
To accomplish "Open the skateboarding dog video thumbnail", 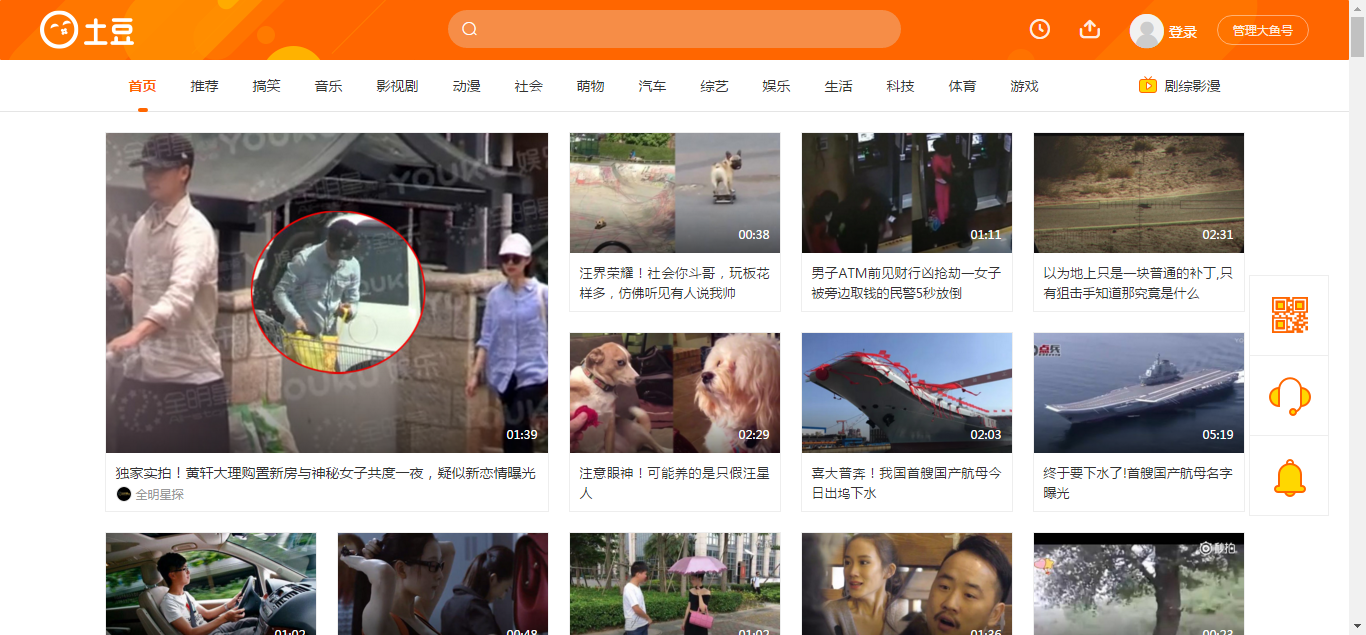I will [675, 193].
